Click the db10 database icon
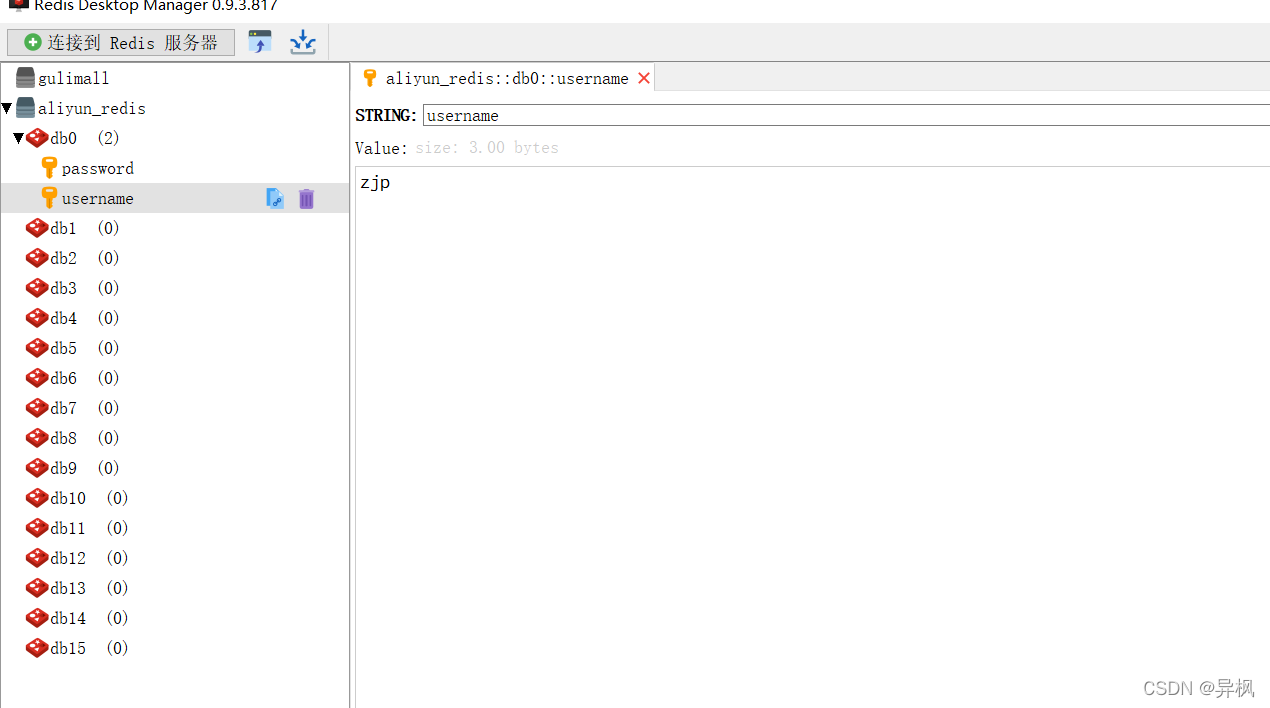1270x708 pixels. (x=37, y=498)
